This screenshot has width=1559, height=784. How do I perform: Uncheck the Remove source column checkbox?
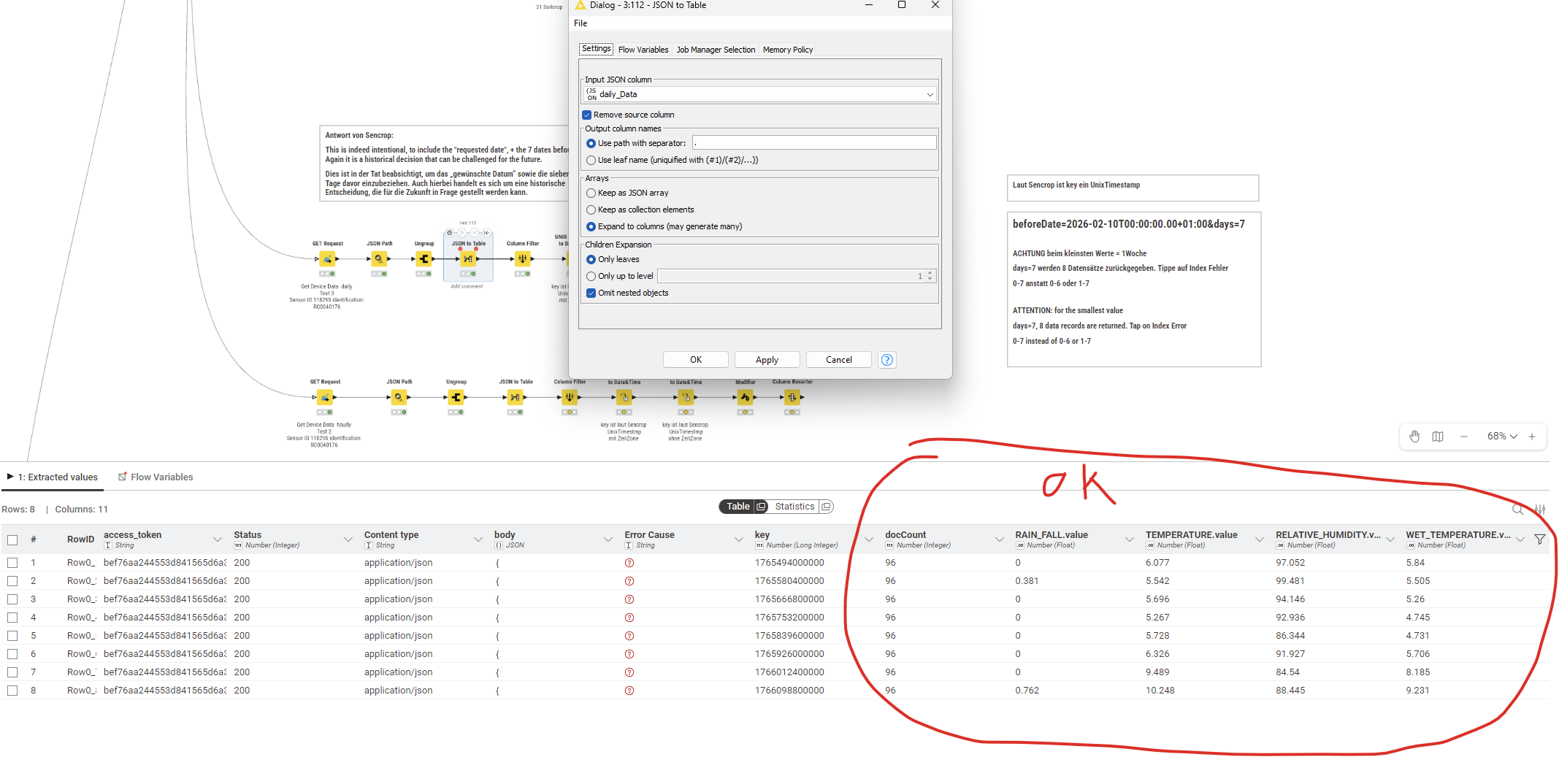point(587,115)
